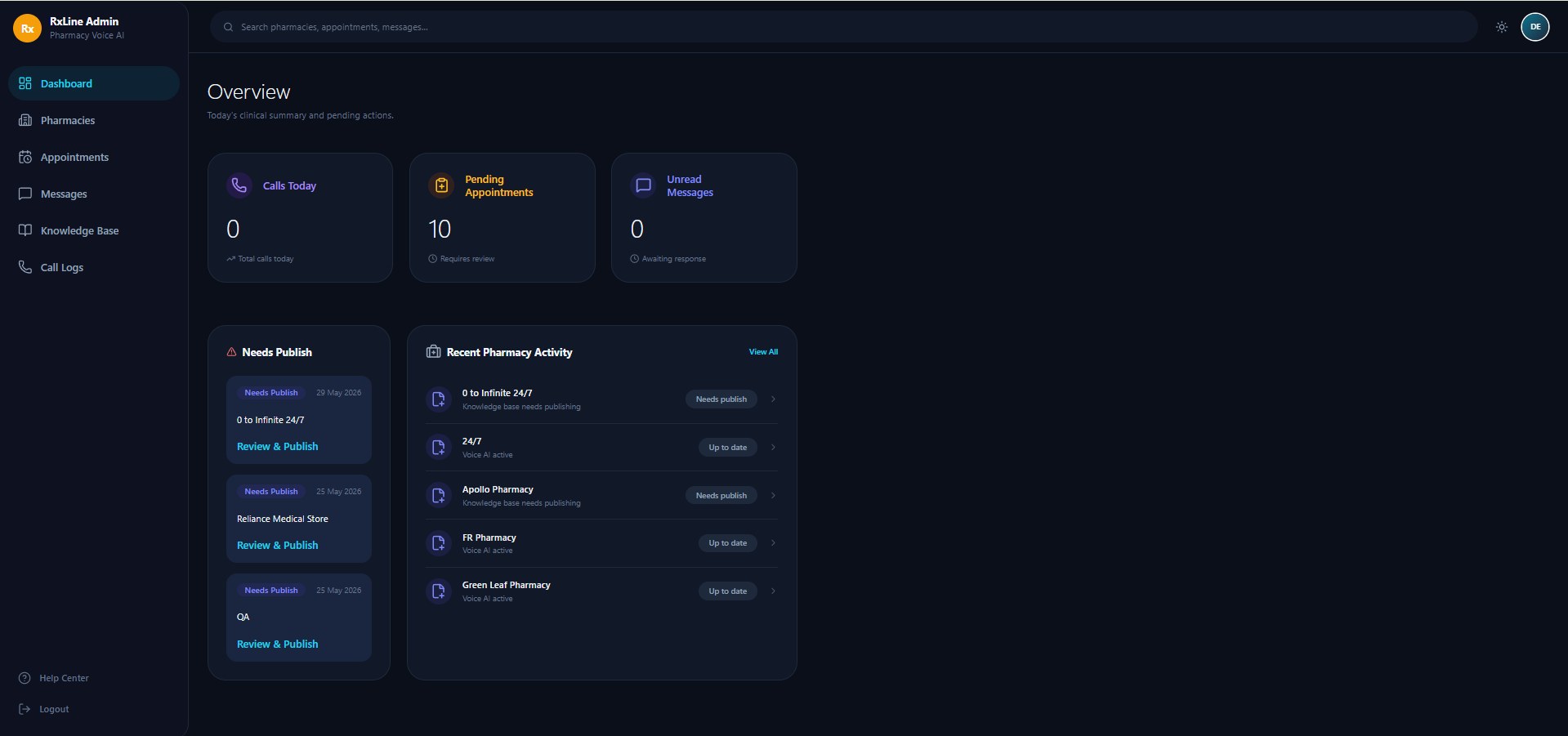Review & Publish Reliance Medical Store
This screenshot has width=1568, height=736.
(x=277, y=545)
